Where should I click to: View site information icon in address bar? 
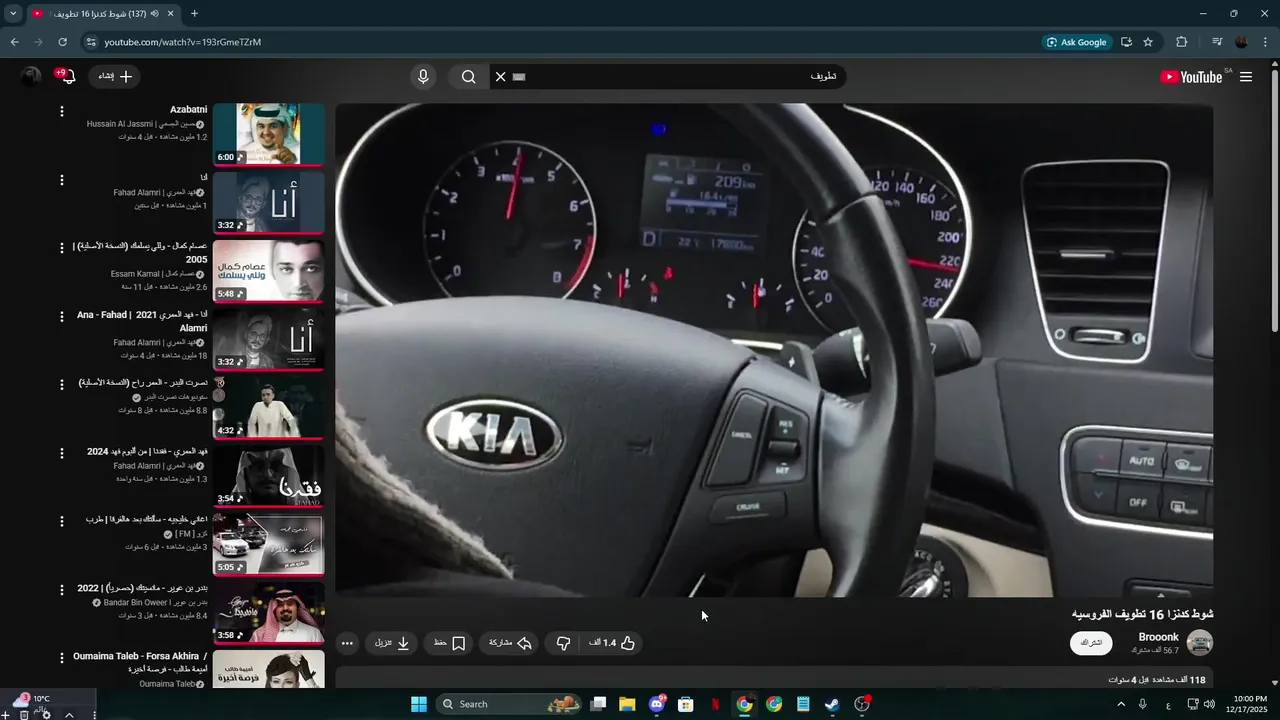[91, 42]
